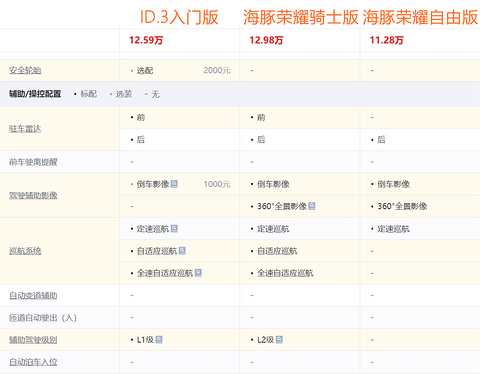Click the 海豚荣耀自由版 360°全景影像 entry
The width and height of the screenshot is (480, 374).
399,206
